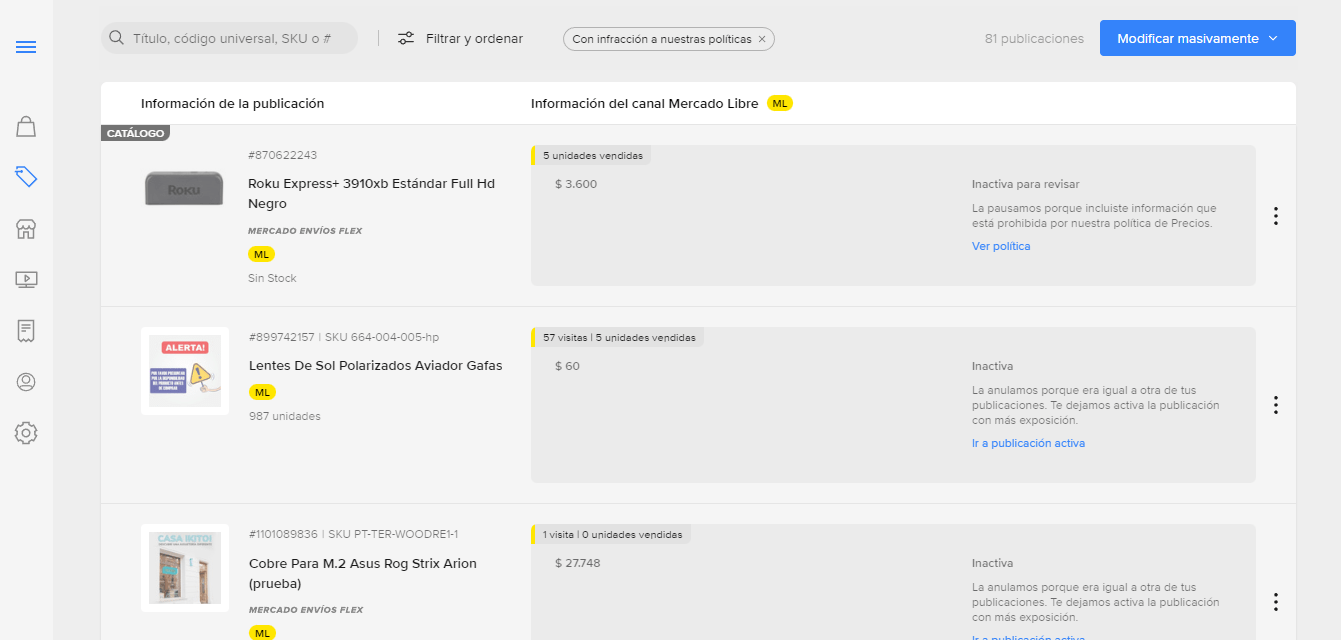Click price $ 60

pyautogui.click(x=567, y=366)
